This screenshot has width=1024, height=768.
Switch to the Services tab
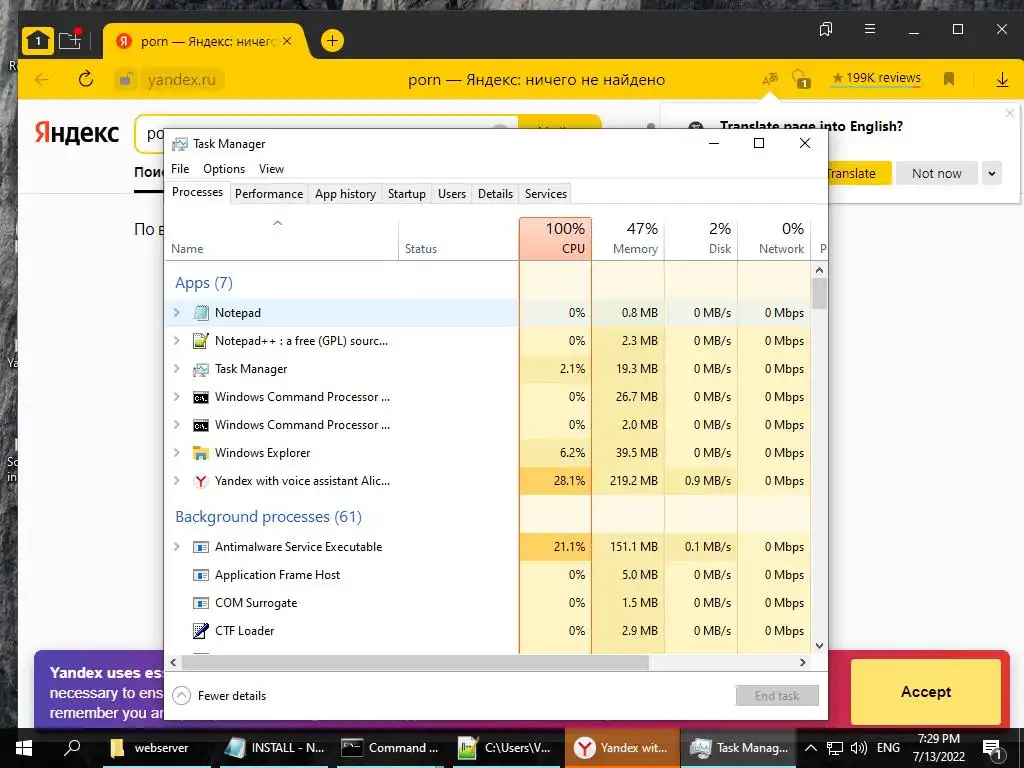click(546, 193)
